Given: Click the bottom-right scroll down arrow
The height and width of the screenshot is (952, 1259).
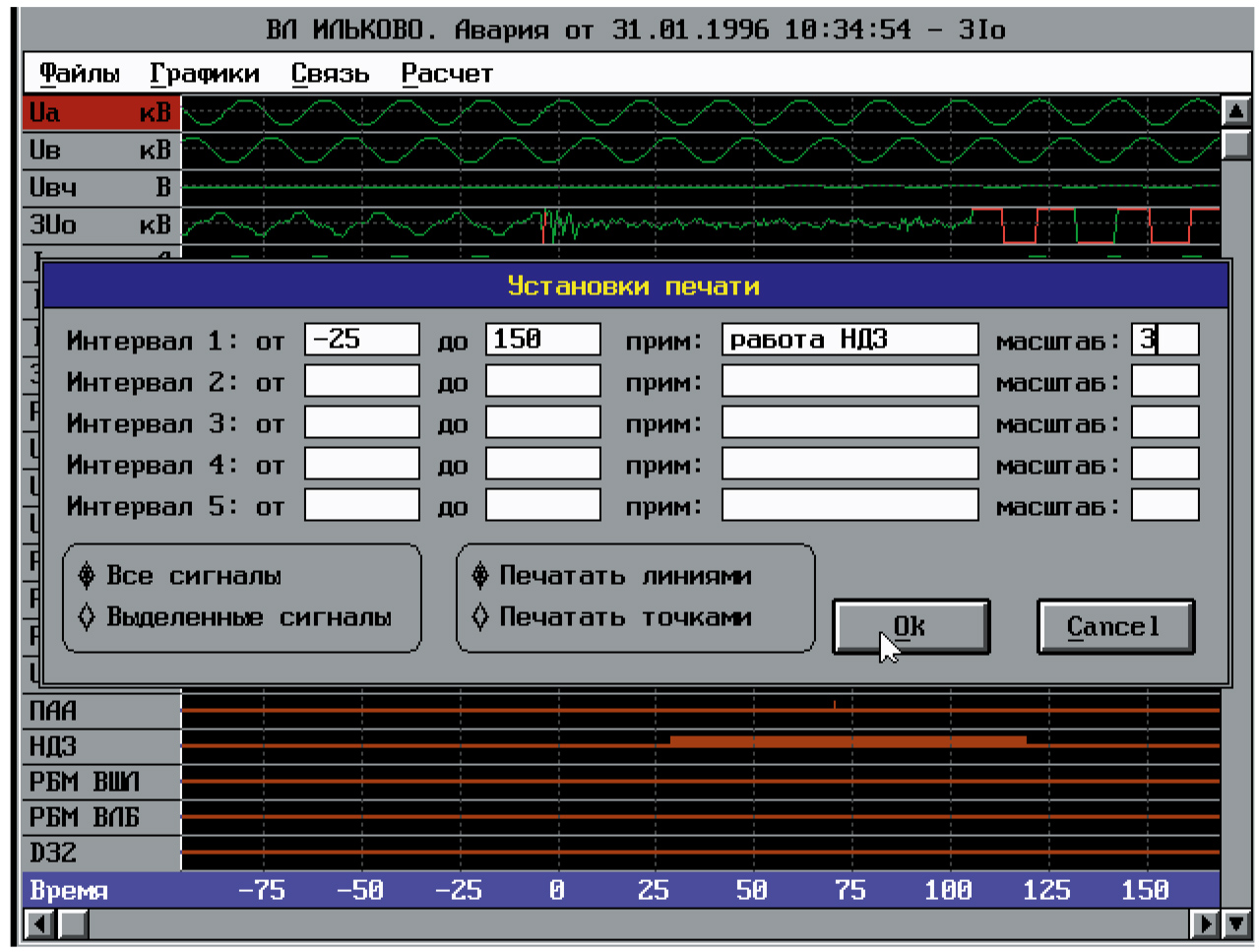Looking at the screenshot, I should pos(1236,924).
